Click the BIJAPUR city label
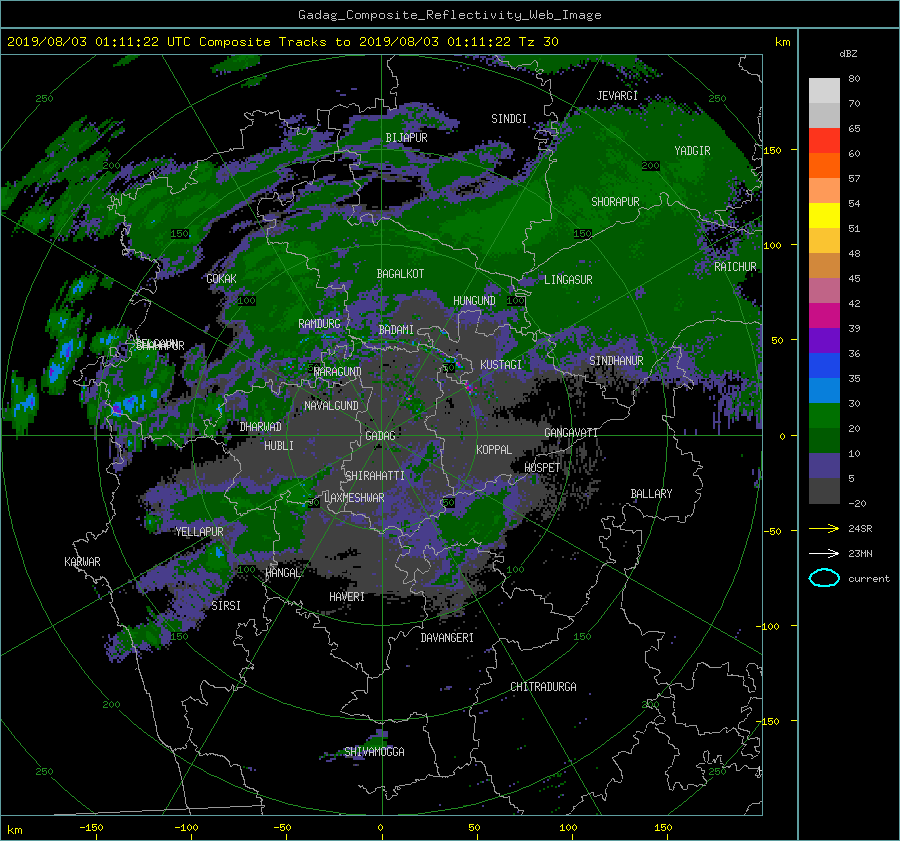 tap(406, 138)
